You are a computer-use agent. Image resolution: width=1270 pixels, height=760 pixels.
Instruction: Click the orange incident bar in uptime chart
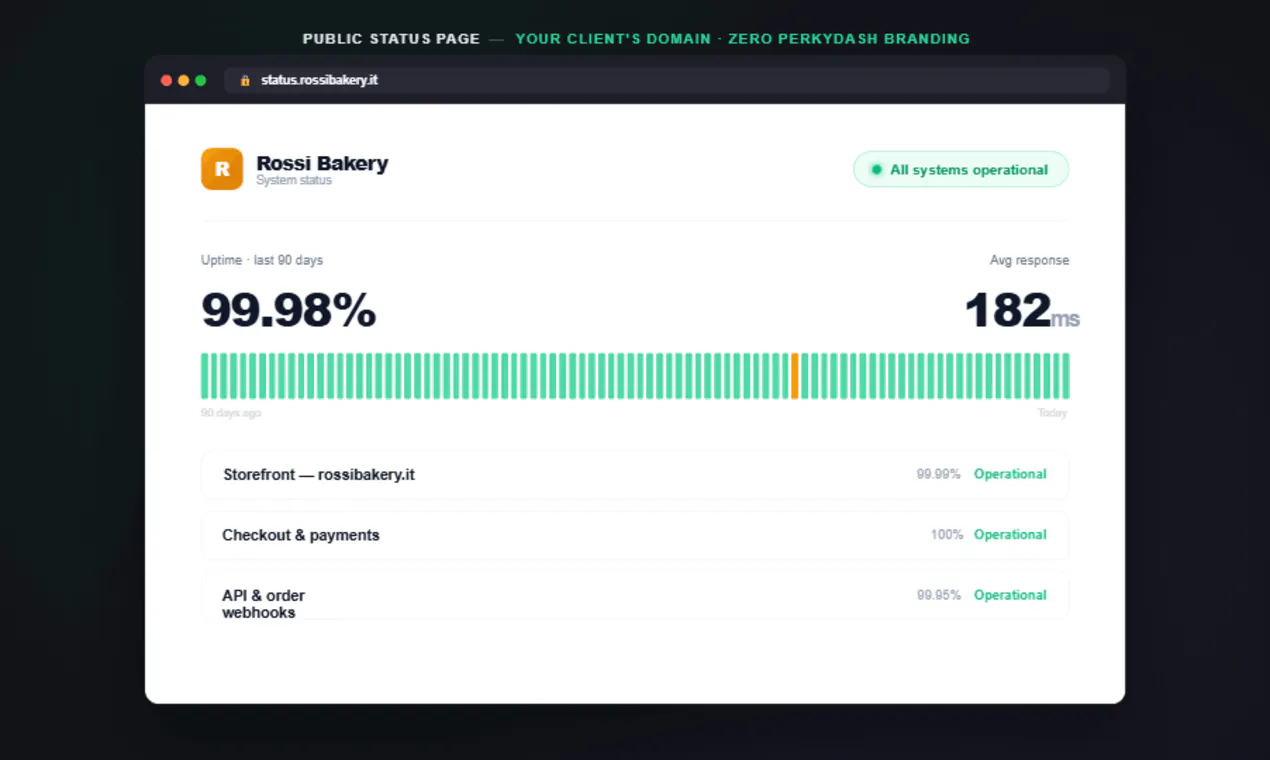pyautogui.click(x=795, y=376)
